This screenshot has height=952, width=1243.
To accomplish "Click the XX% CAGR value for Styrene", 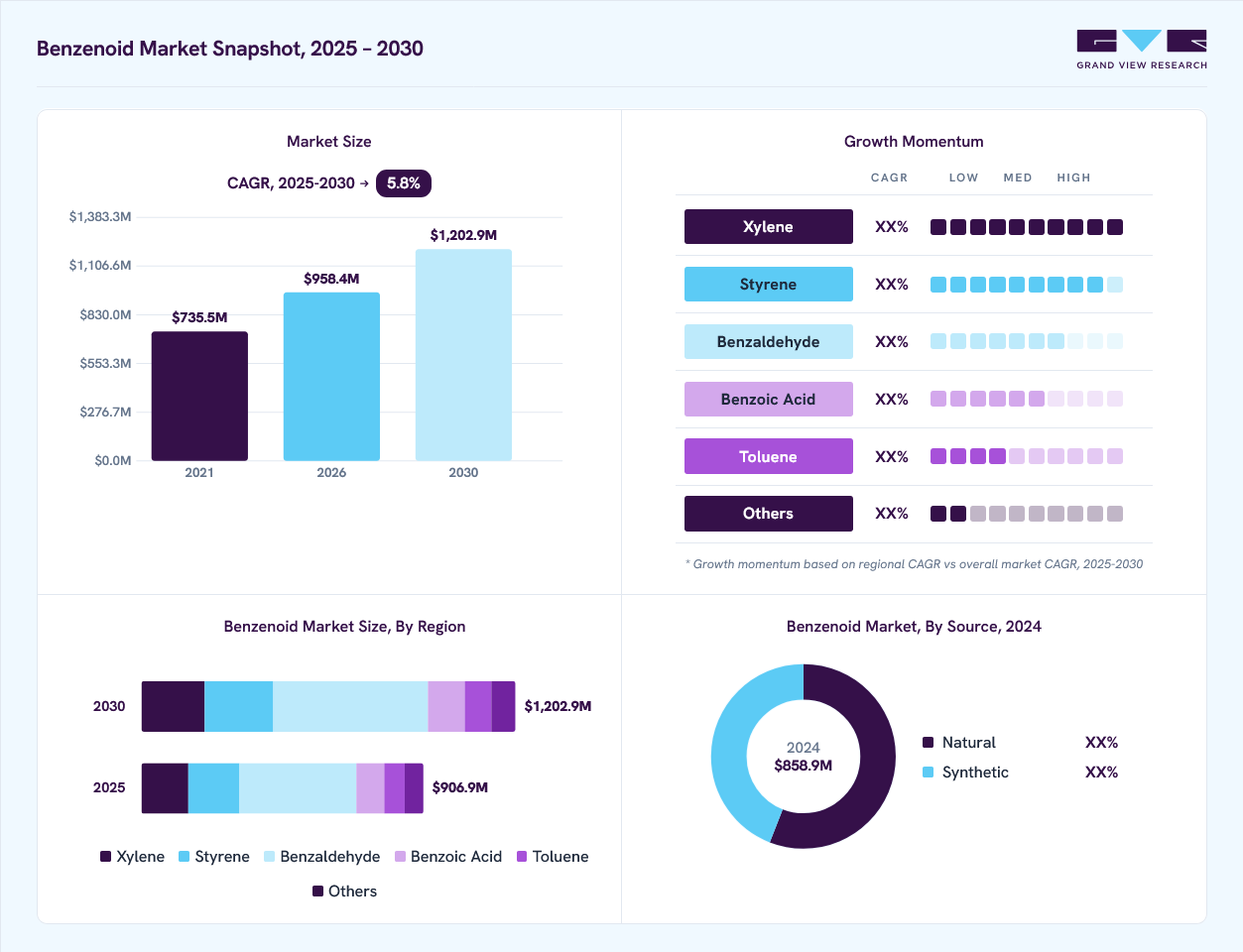I will click(x=892, y=285).
